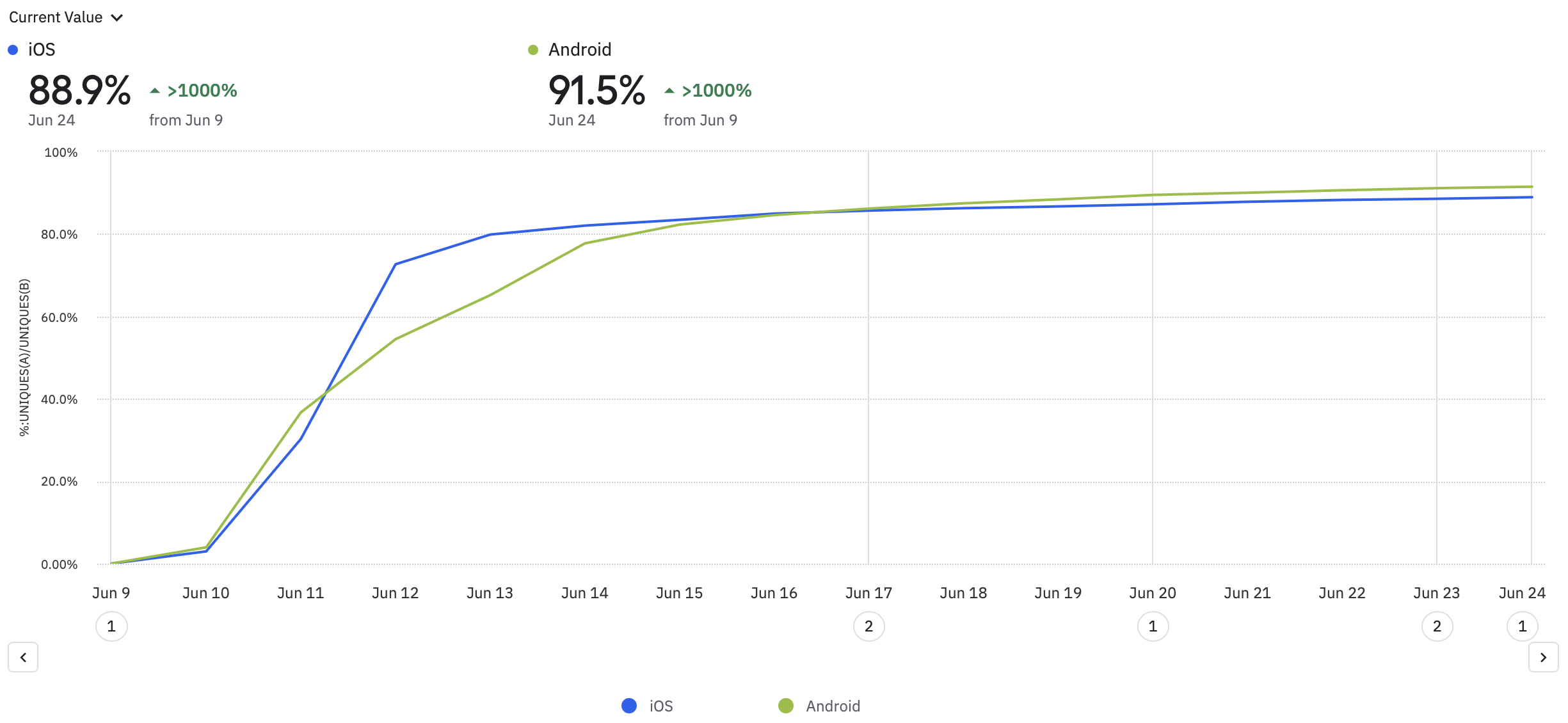Screen dimensions: 1568x723
Task: Click the next page arrow button
Action: pos(1543,657)
